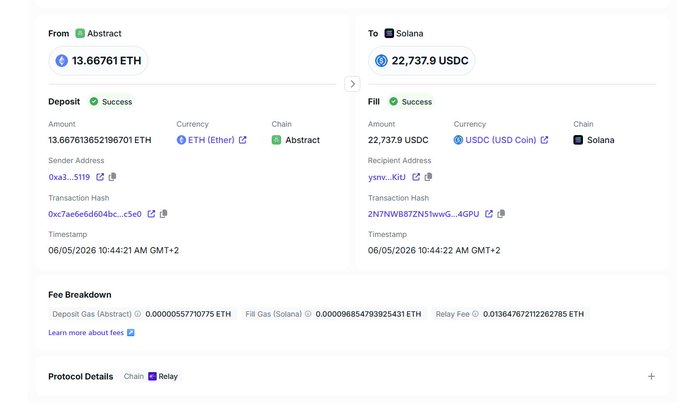Click the USDC coin icon in 22,737.9 USDC badge

pyautogui.click(x=381, y=60)
